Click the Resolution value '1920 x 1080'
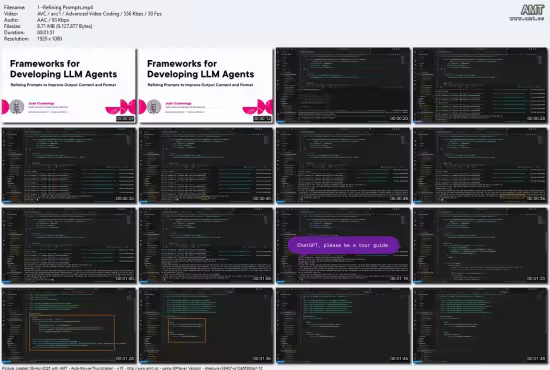The height and width of the screenshot is (370, 550). (x=49, y=39)
